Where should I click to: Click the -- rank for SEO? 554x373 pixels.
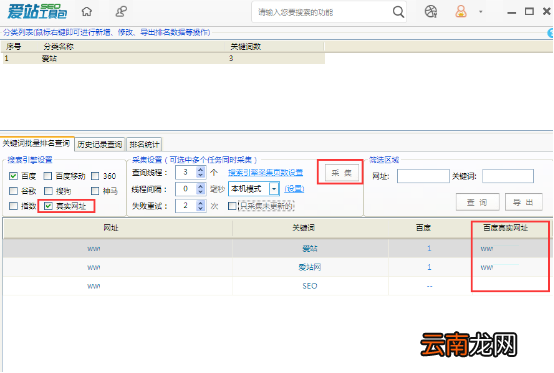[429, 286]
